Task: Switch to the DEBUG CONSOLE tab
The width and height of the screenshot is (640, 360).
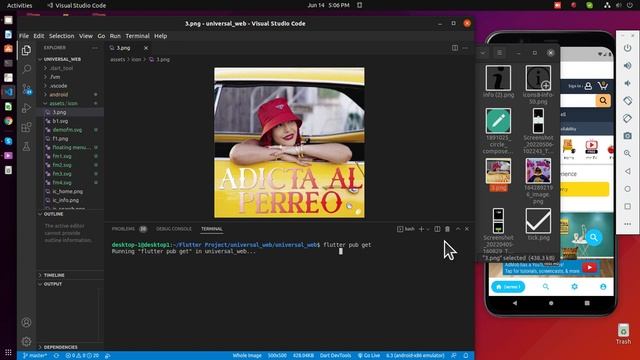Action: pyautogui.click(x=174, y=229)
